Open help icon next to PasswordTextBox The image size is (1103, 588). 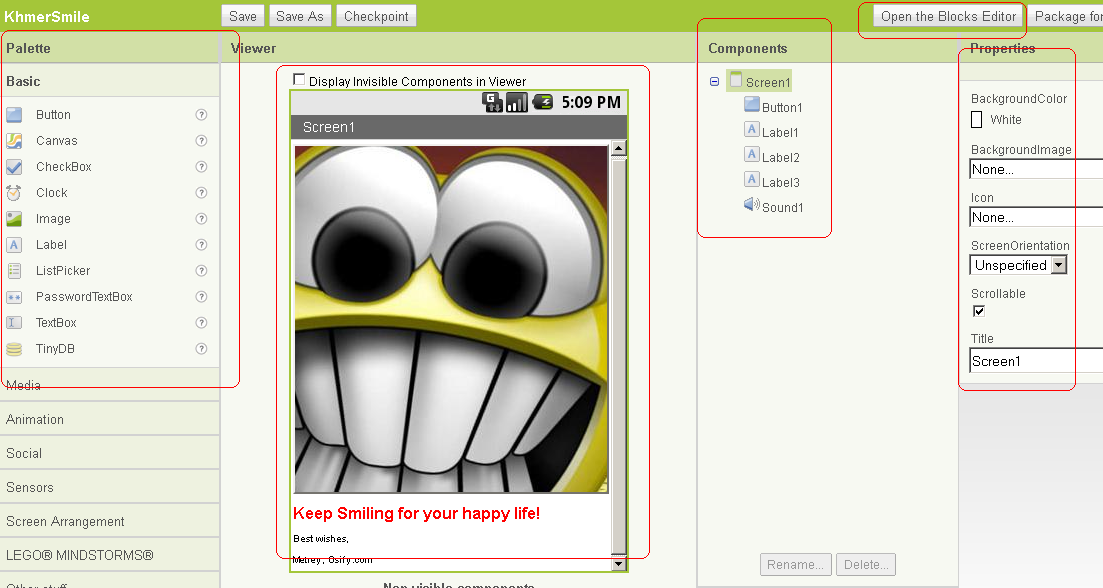pos(201,297)
